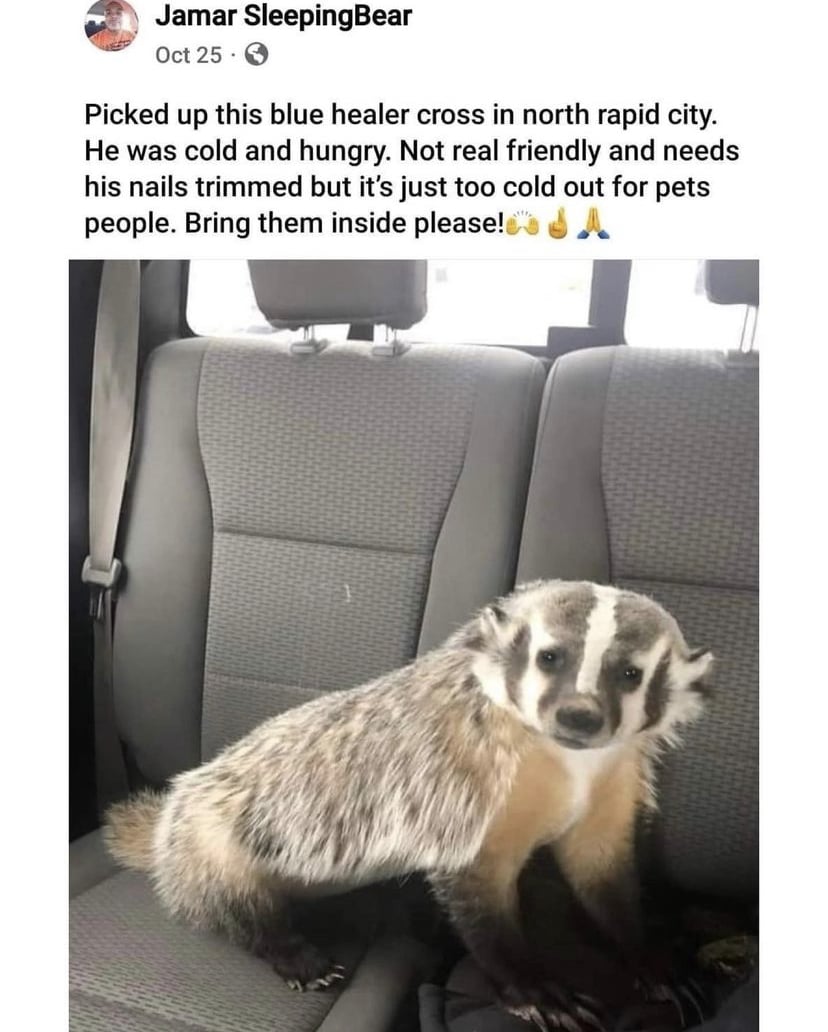The width and height of the screenshot is (828, 1032).
Task: Open the Oct 25 post timestamp
Action: (x=188, y=55)
